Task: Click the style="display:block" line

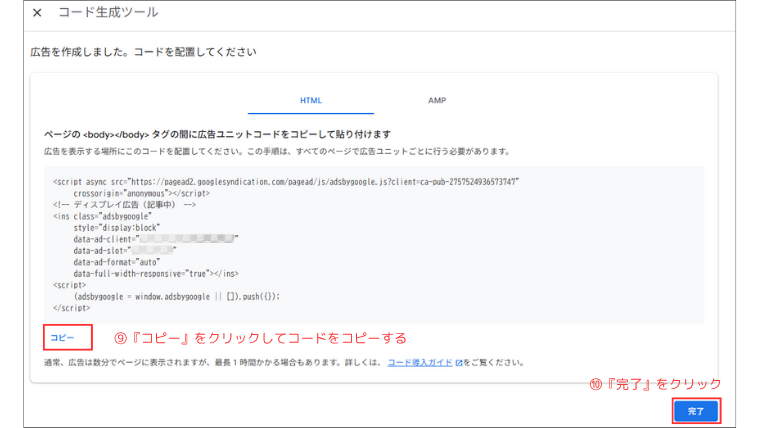Action: 117,228
